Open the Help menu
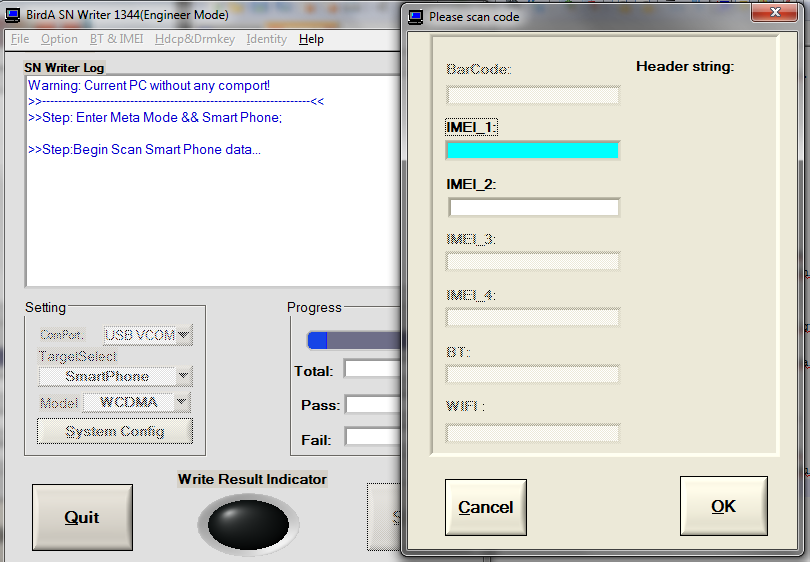This screenshot has width=810, height=562. (x=311, y=39)
